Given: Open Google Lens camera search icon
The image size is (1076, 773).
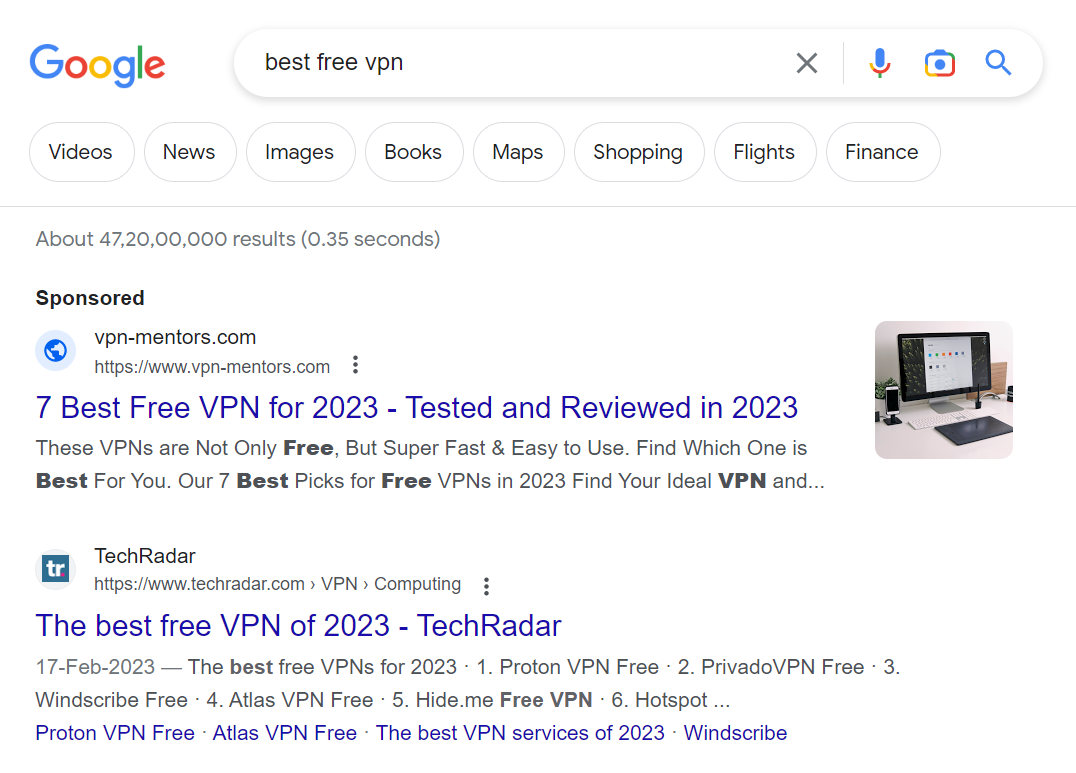Looking at the screenshot, I should point(940,63).
